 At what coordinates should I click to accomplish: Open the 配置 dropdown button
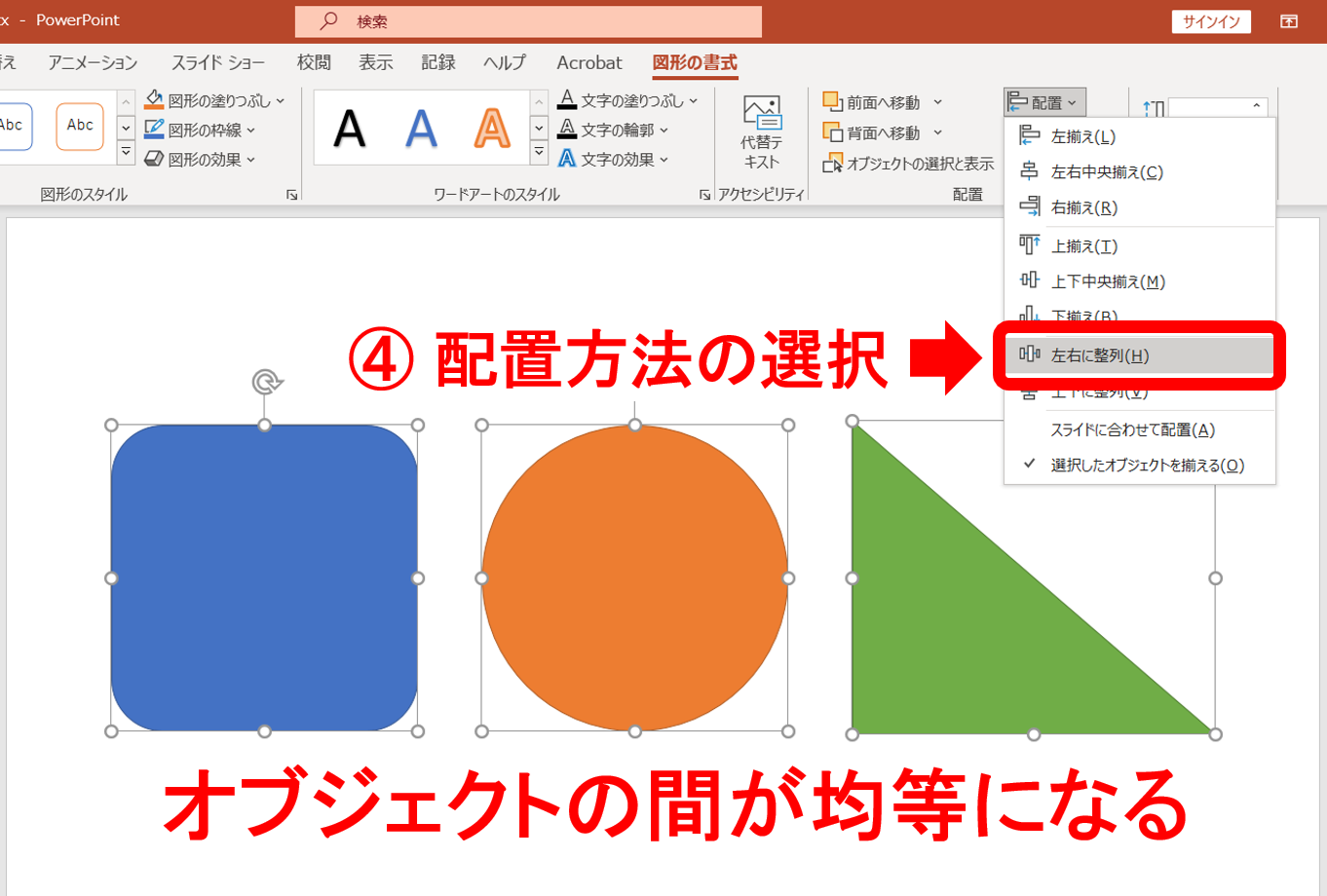click(1044, 102)
